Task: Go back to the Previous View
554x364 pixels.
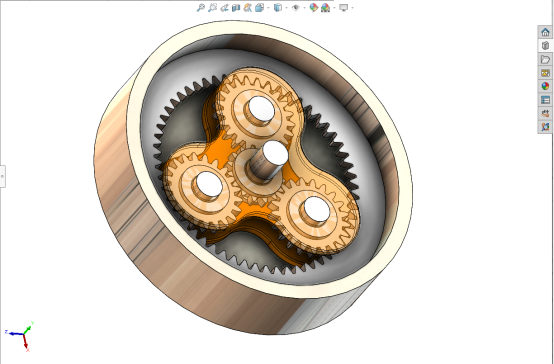Action: (x=224, y=8)
